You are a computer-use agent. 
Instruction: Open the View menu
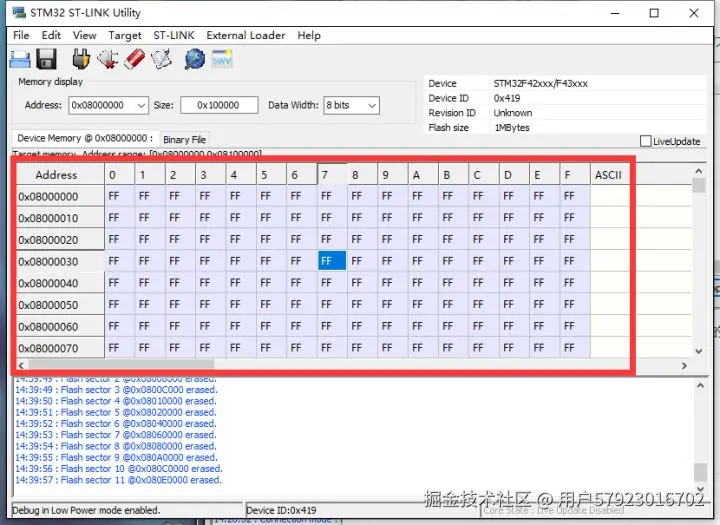point(84,35)
